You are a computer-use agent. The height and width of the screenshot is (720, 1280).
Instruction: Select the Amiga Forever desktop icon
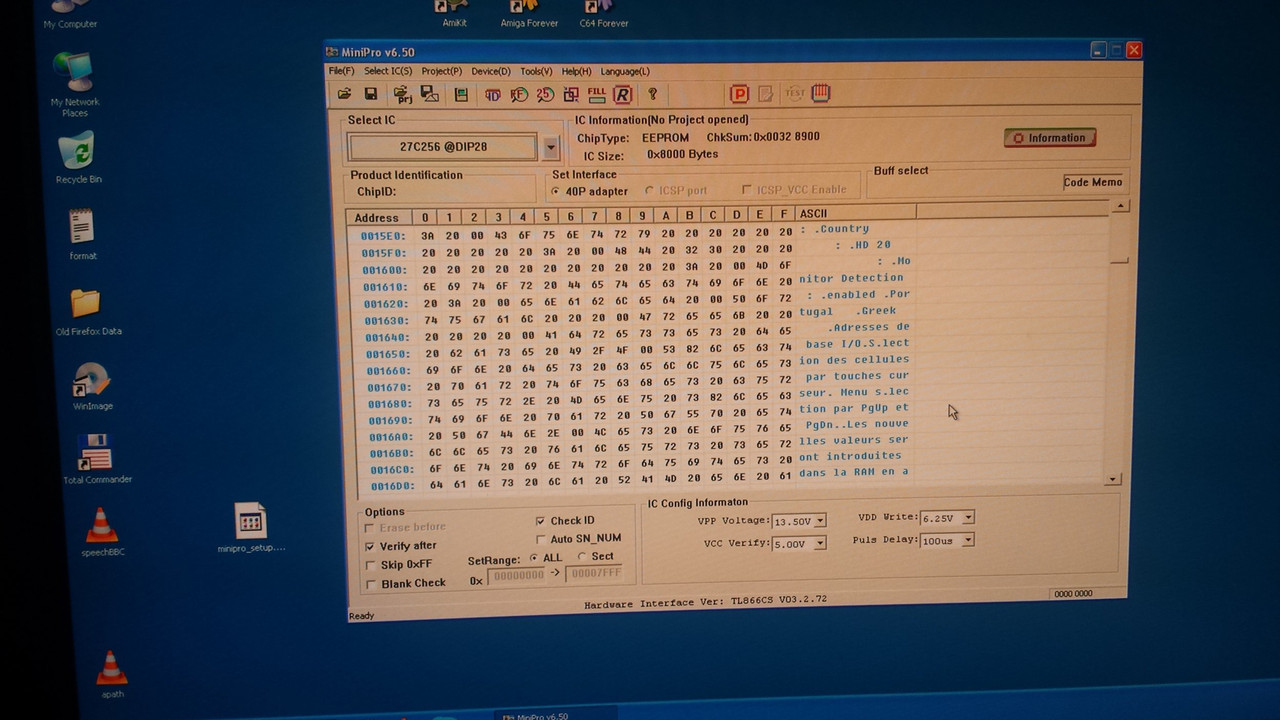pos(529,15)
